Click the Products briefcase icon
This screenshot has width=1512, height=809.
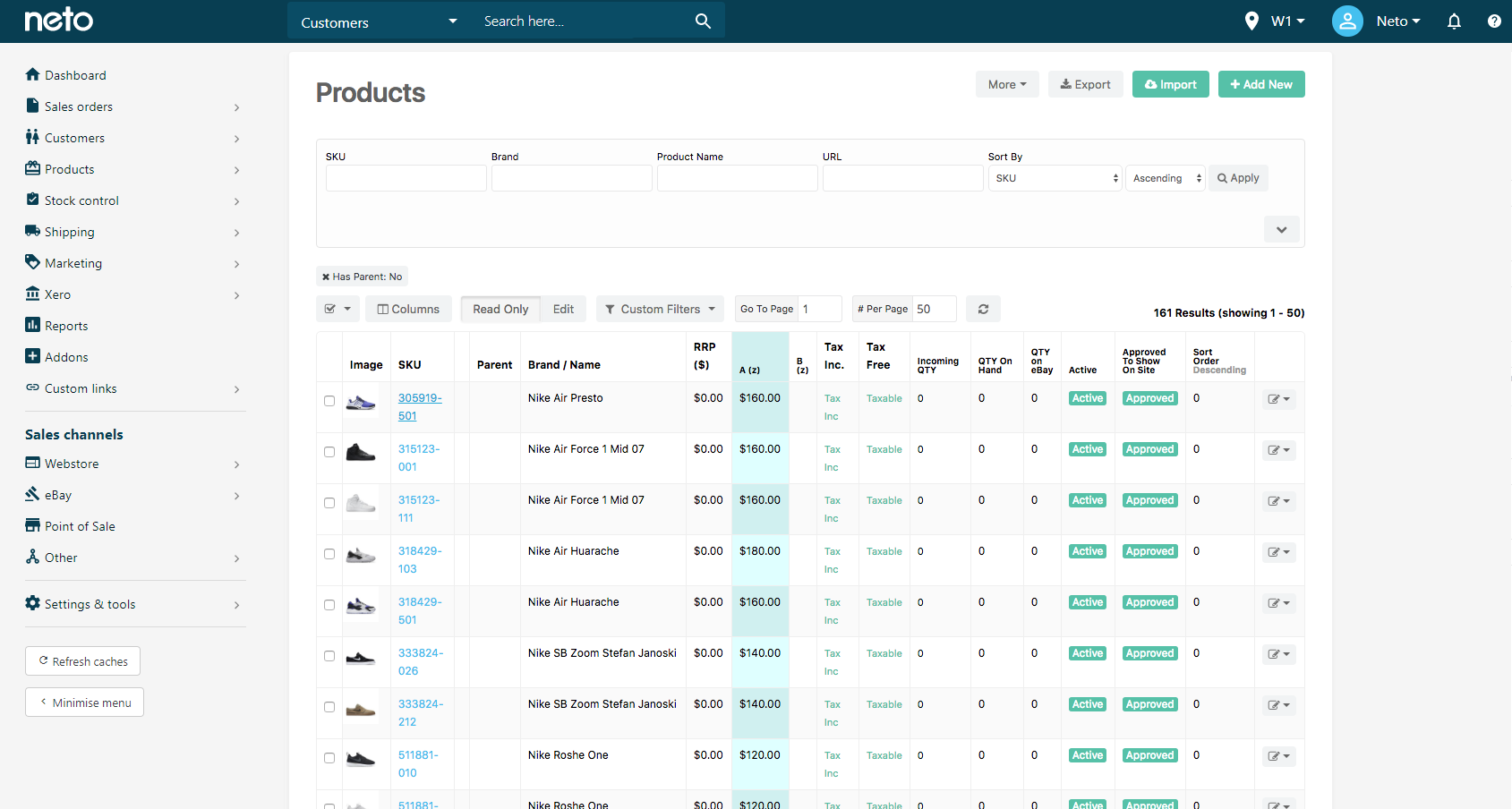pos(33,168)
